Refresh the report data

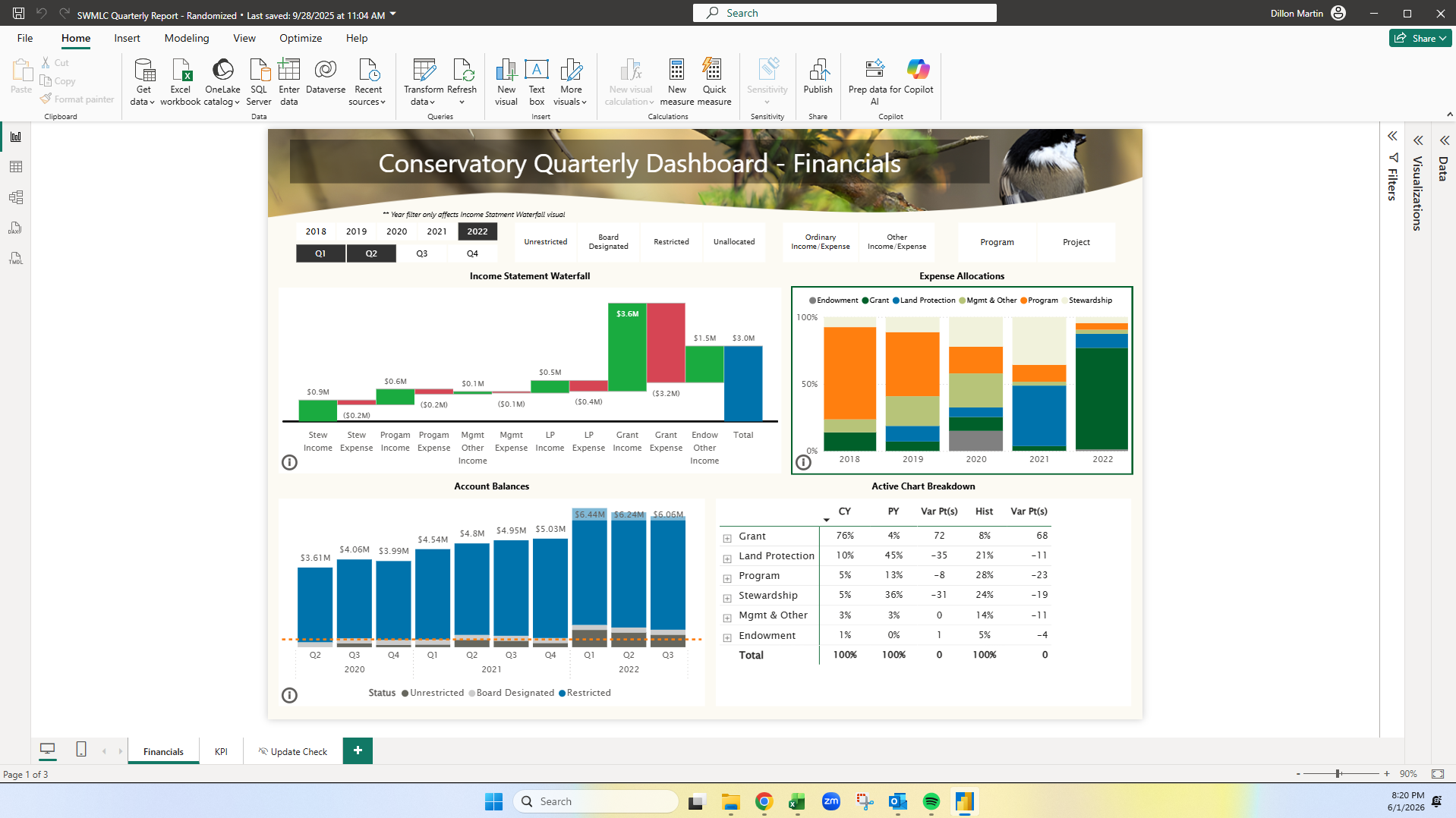[x=462, y=82]
